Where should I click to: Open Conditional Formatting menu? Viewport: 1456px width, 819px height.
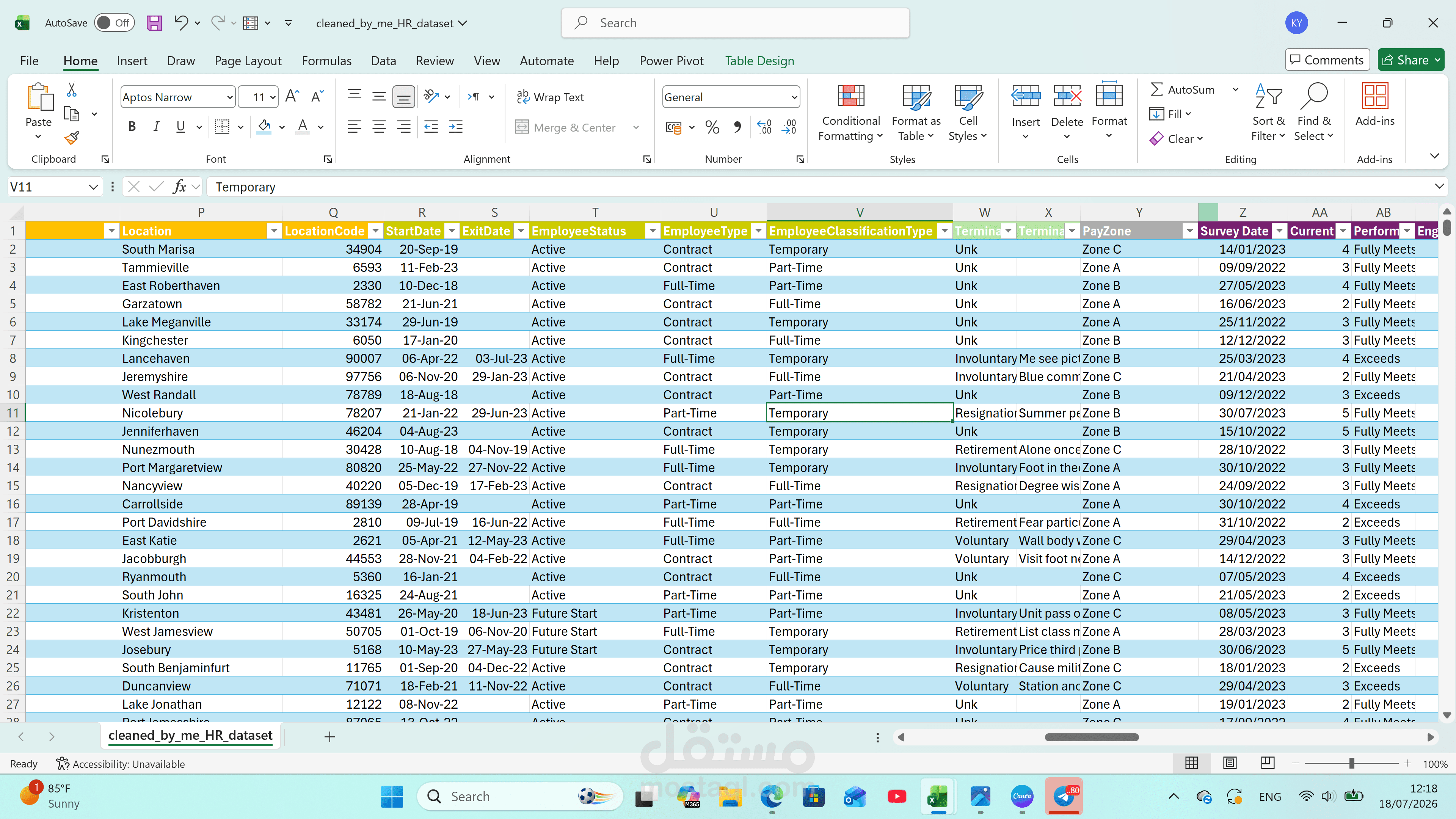point(850,113)
